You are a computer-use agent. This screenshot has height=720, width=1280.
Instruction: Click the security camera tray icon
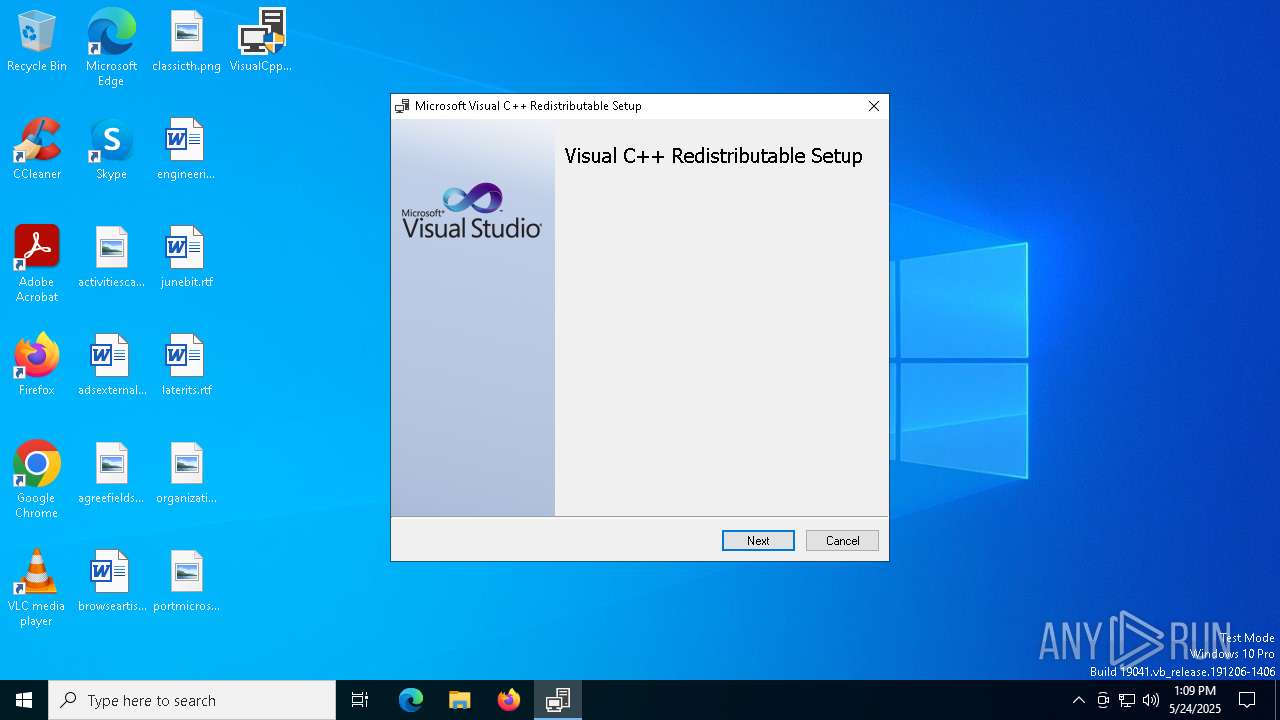[x=1103, y=700]
